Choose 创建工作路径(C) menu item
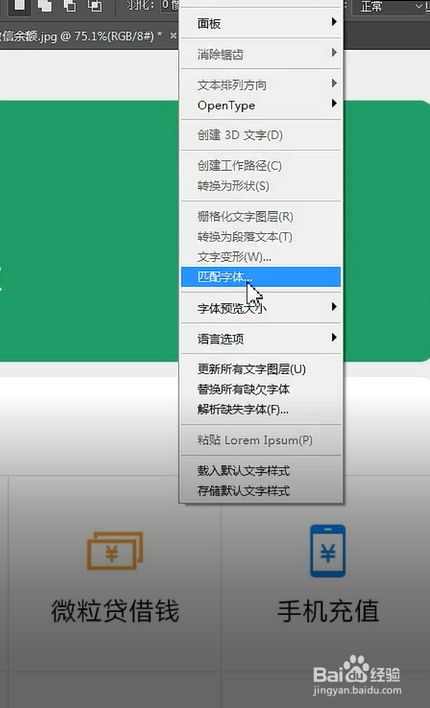Viewport: 430px width, 708px height. pos(261,166)
